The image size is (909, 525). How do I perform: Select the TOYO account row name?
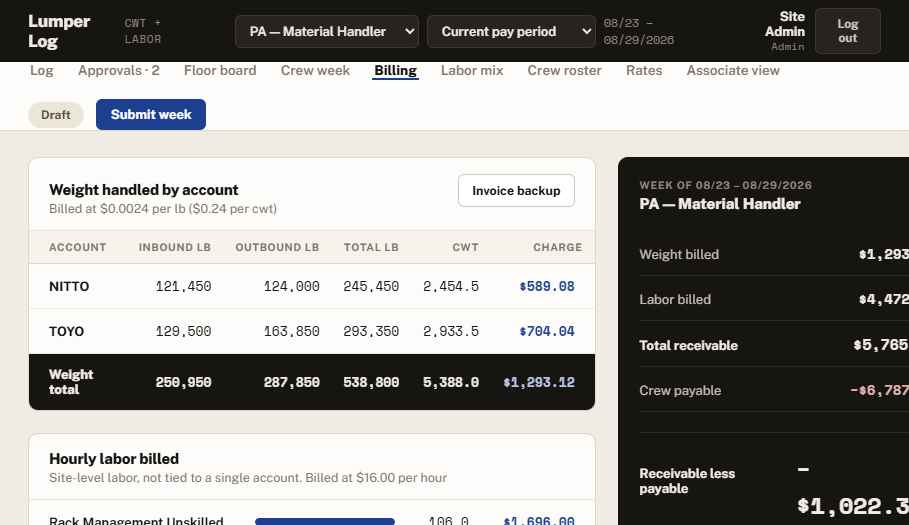pyautogui.click(x=67, y=331)
